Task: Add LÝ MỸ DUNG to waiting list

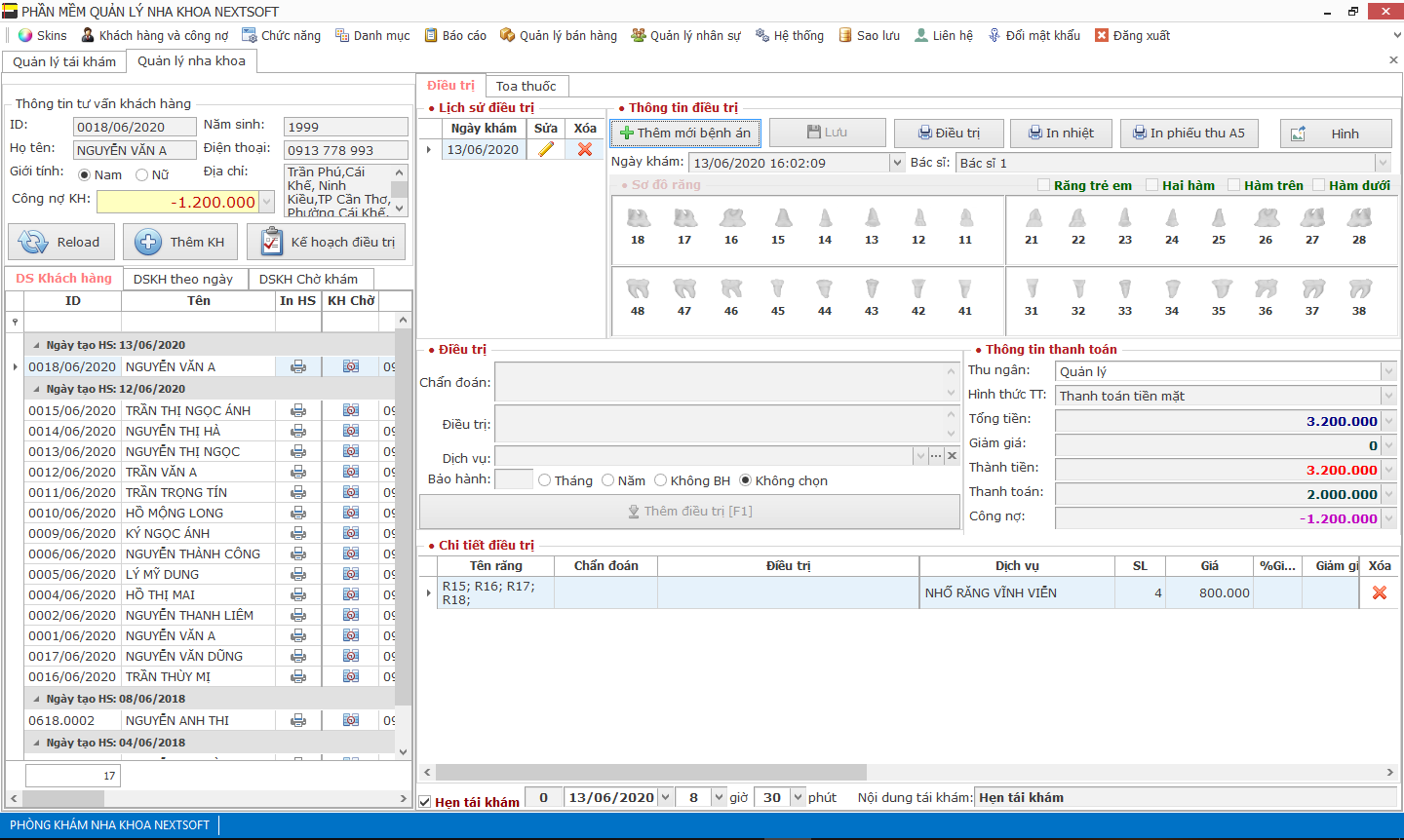Action: [x=351, y=574]
